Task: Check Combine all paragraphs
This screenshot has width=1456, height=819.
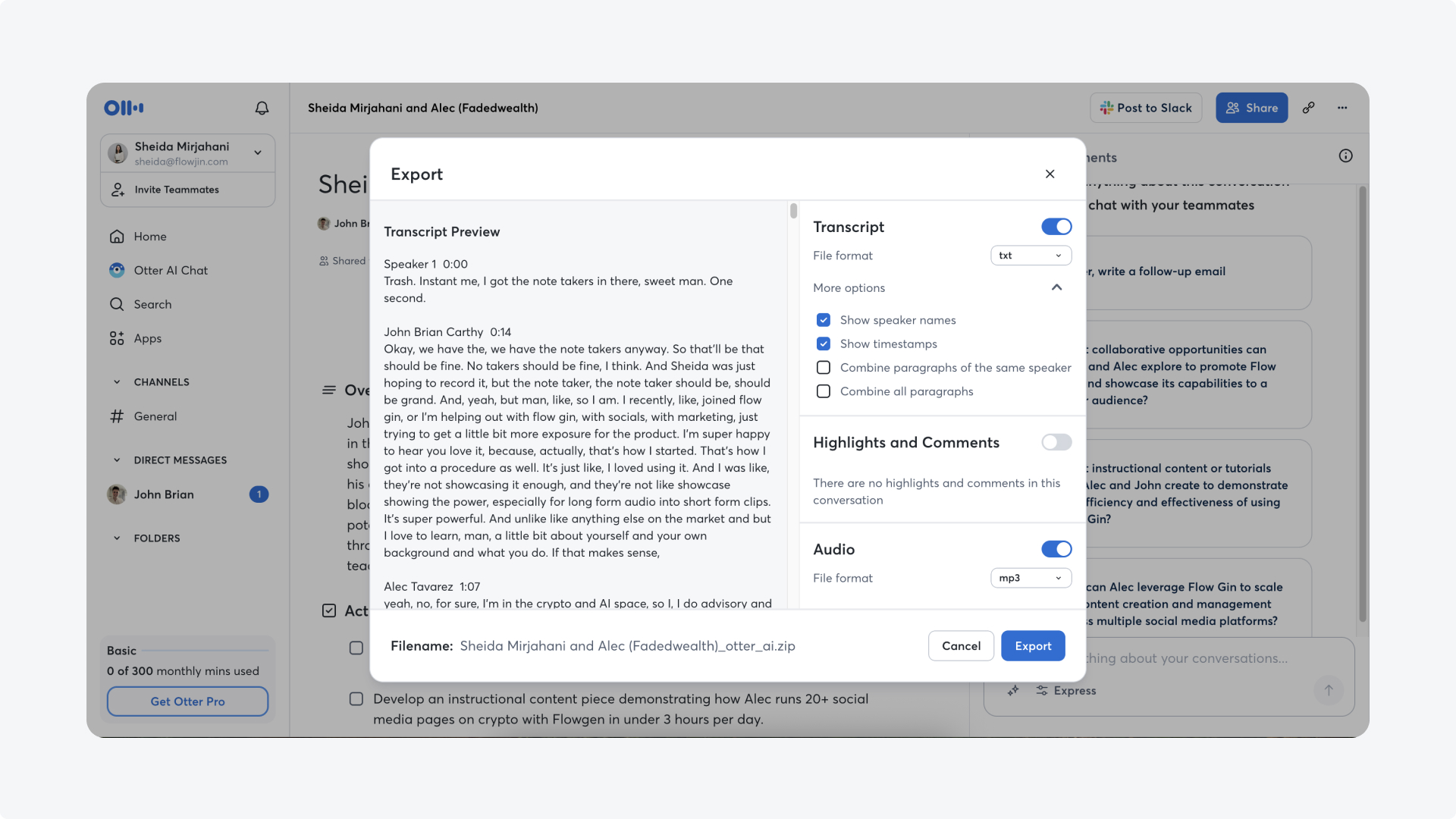Action: [824, 391]
